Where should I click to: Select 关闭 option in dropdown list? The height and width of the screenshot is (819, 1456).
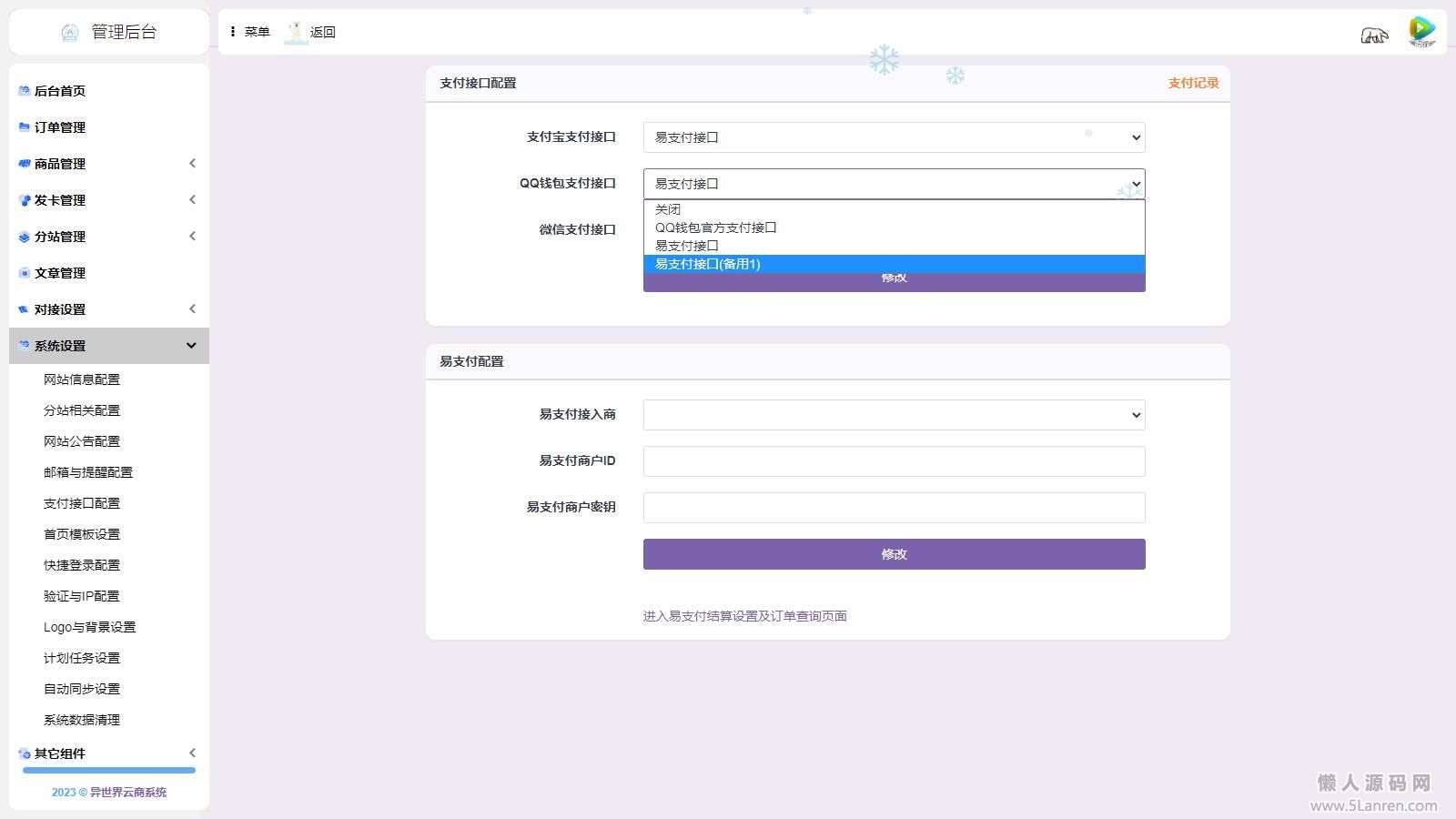pyautogui.click(x=668, y=209)
